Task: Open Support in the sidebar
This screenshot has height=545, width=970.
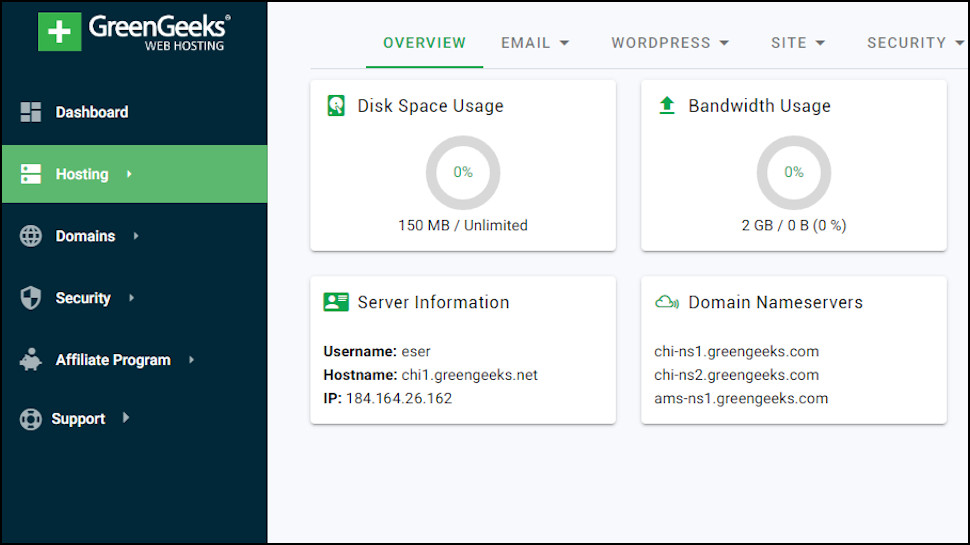Action: [x=135, y=419]
